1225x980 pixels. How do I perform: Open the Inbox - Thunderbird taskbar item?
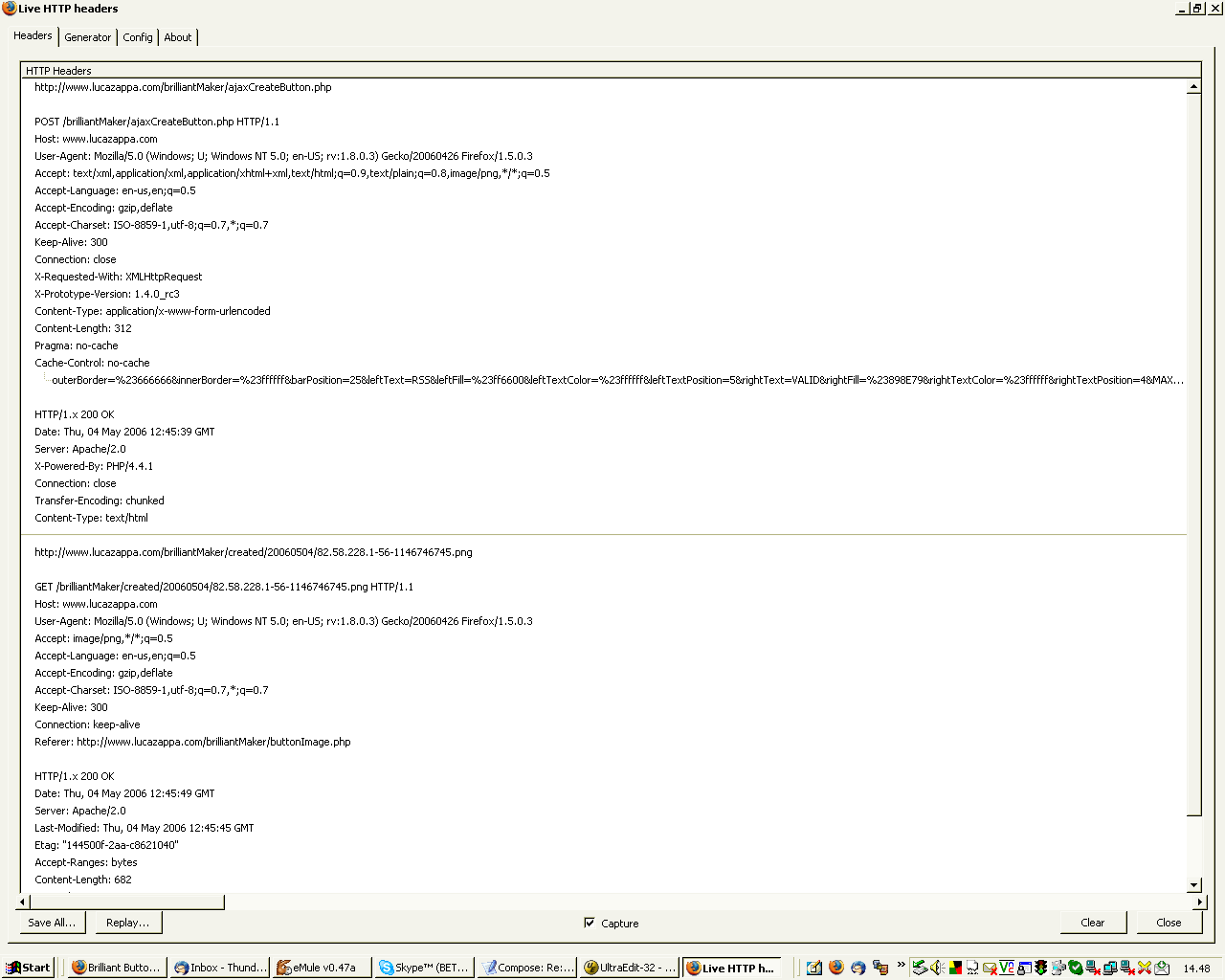point(220,968)
